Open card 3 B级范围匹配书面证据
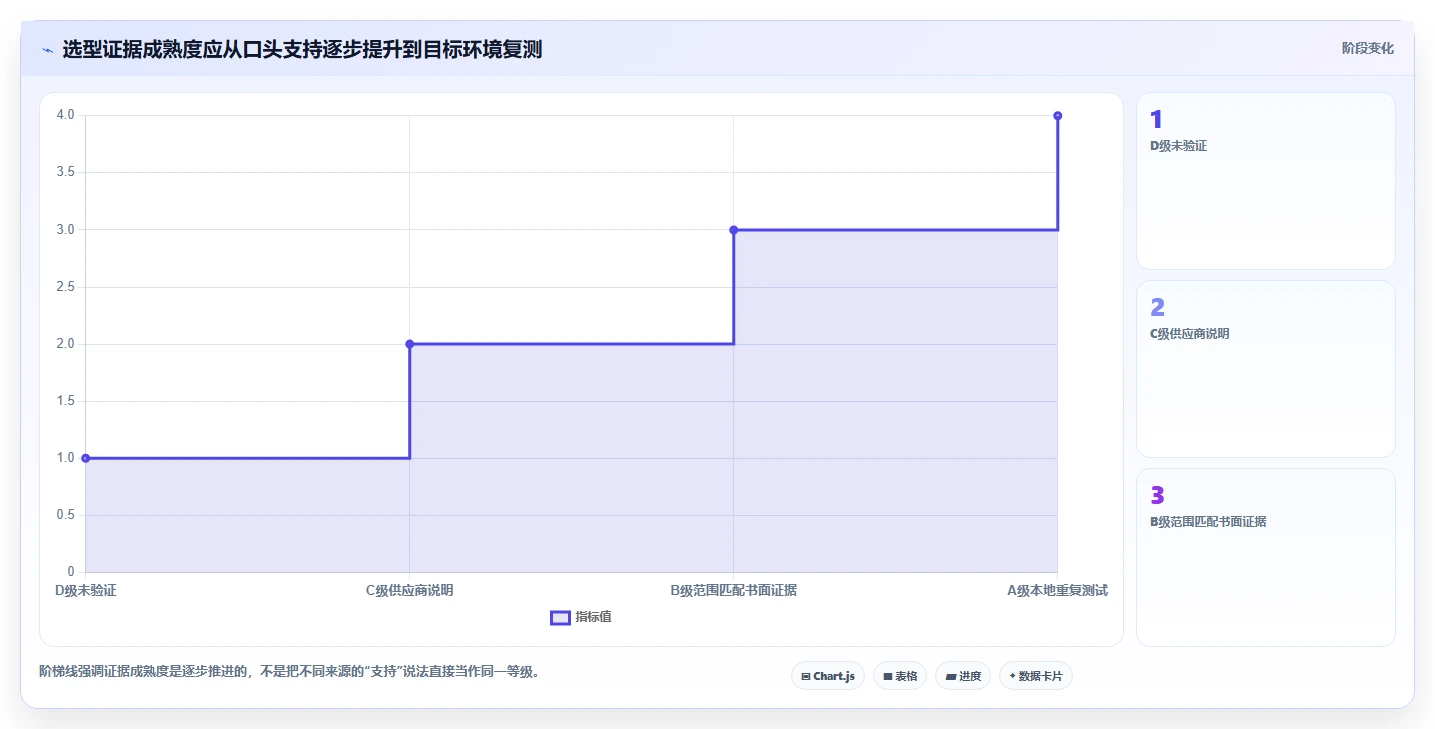The image size is (1435, 729). click(1265, 557)
